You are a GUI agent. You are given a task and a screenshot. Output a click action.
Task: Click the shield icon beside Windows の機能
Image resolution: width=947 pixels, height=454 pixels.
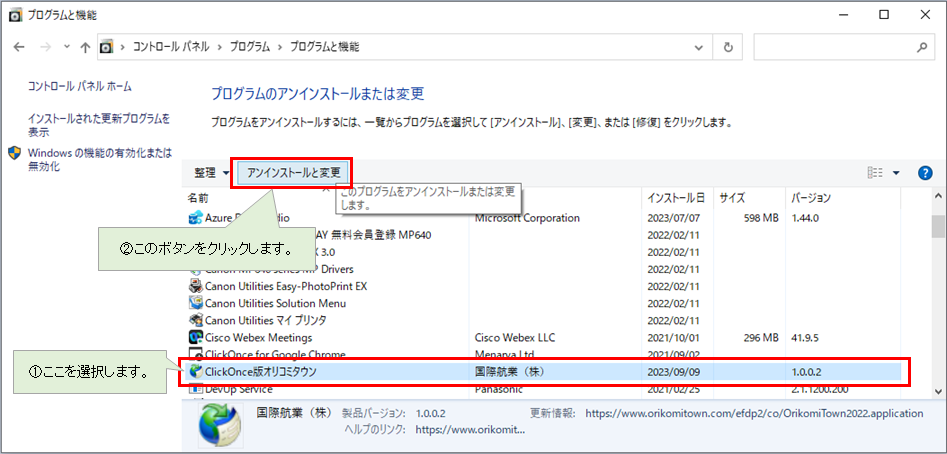pyautogui.click(x=14, y=153)
